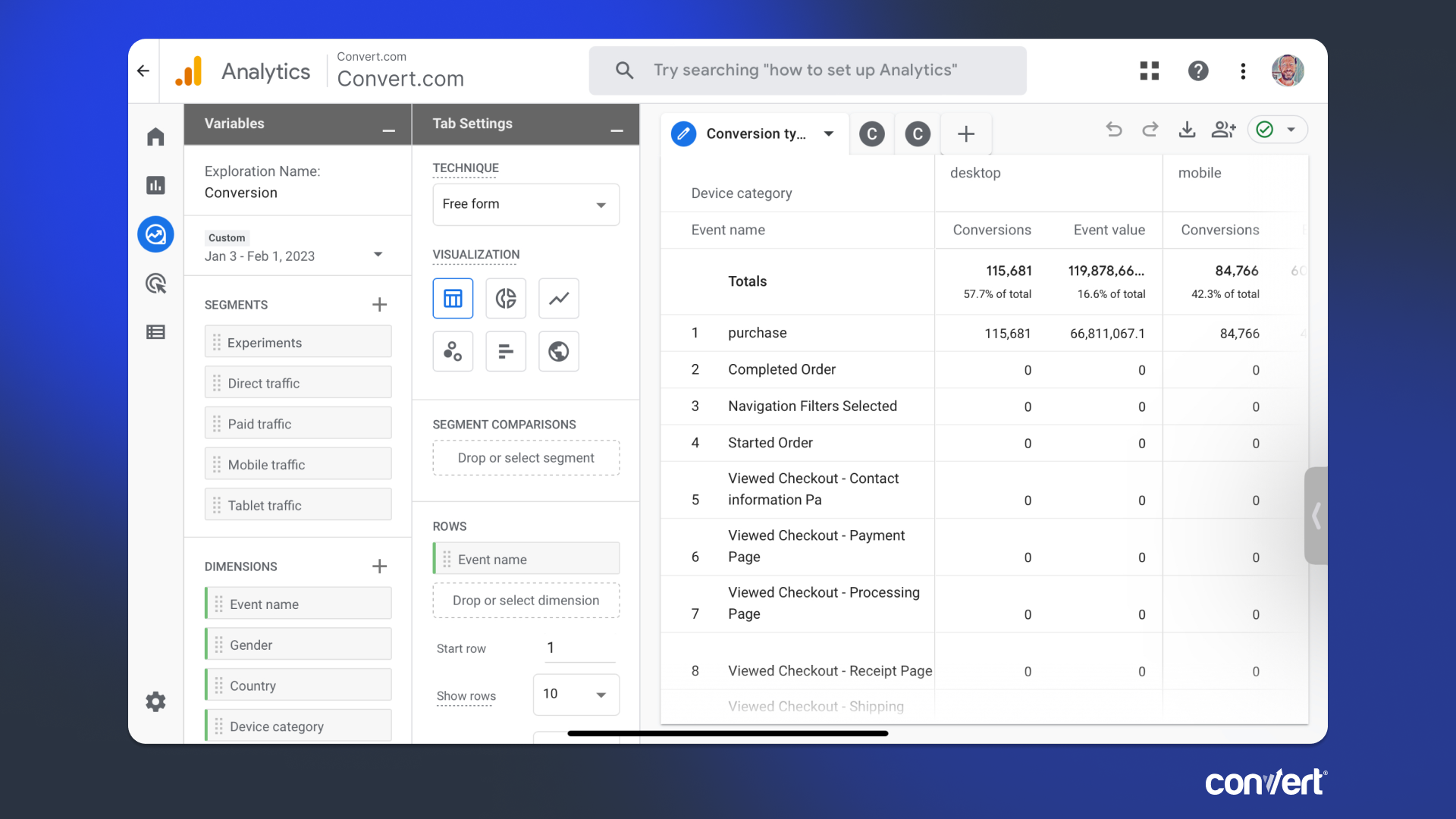Image resolution: width=1456 pixels, height=819 pixels.
Task: Open the Home sidebar icon
Action: coord(155,136)
